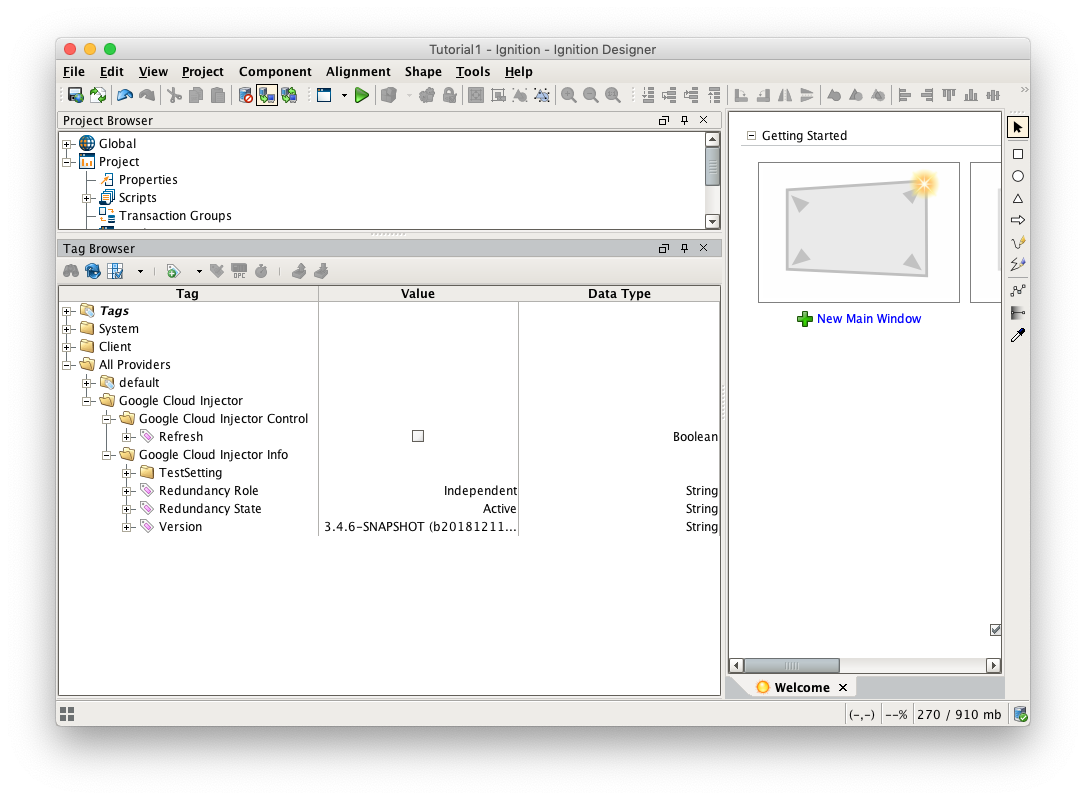The width and height of the screenshot is (1086, 800).
Task: Open the Component menu
Action: point(275,72)
